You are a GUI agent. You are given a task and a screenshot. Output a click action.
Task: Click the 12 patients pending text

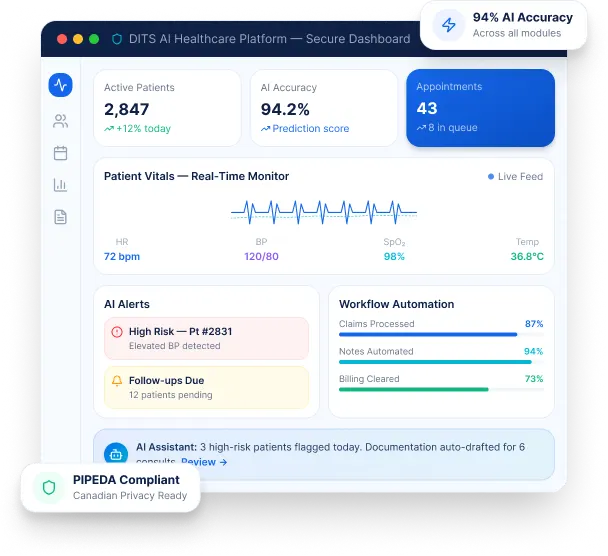click(171, 395)
